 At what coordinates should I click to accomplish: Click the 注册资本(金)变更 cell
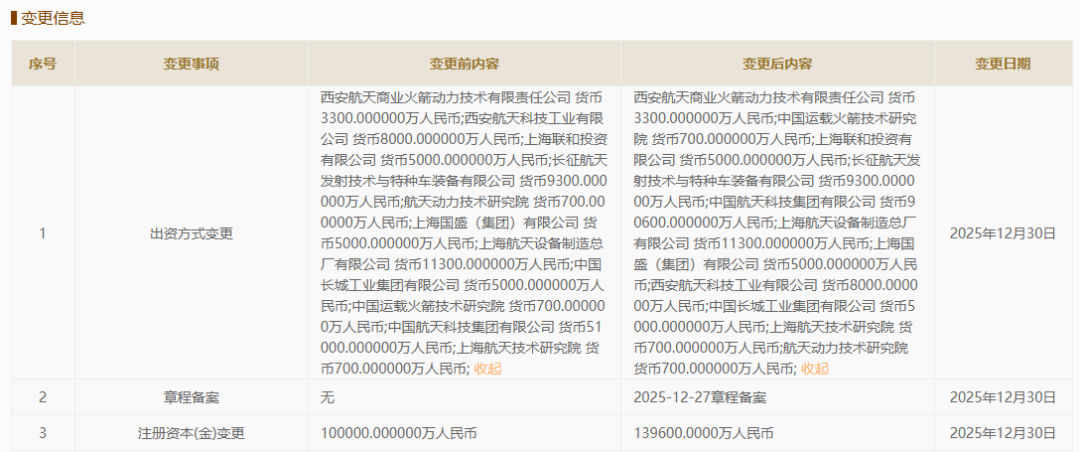191,433
